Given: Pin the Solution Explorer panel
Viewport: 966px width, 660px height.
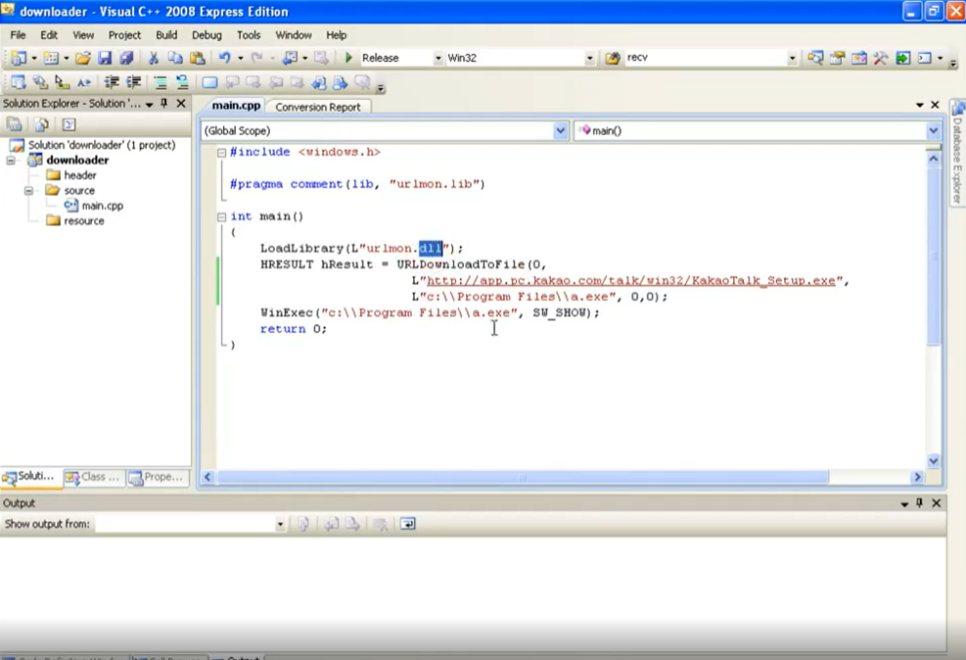Looking at the screenshot, I should point(164,103).
